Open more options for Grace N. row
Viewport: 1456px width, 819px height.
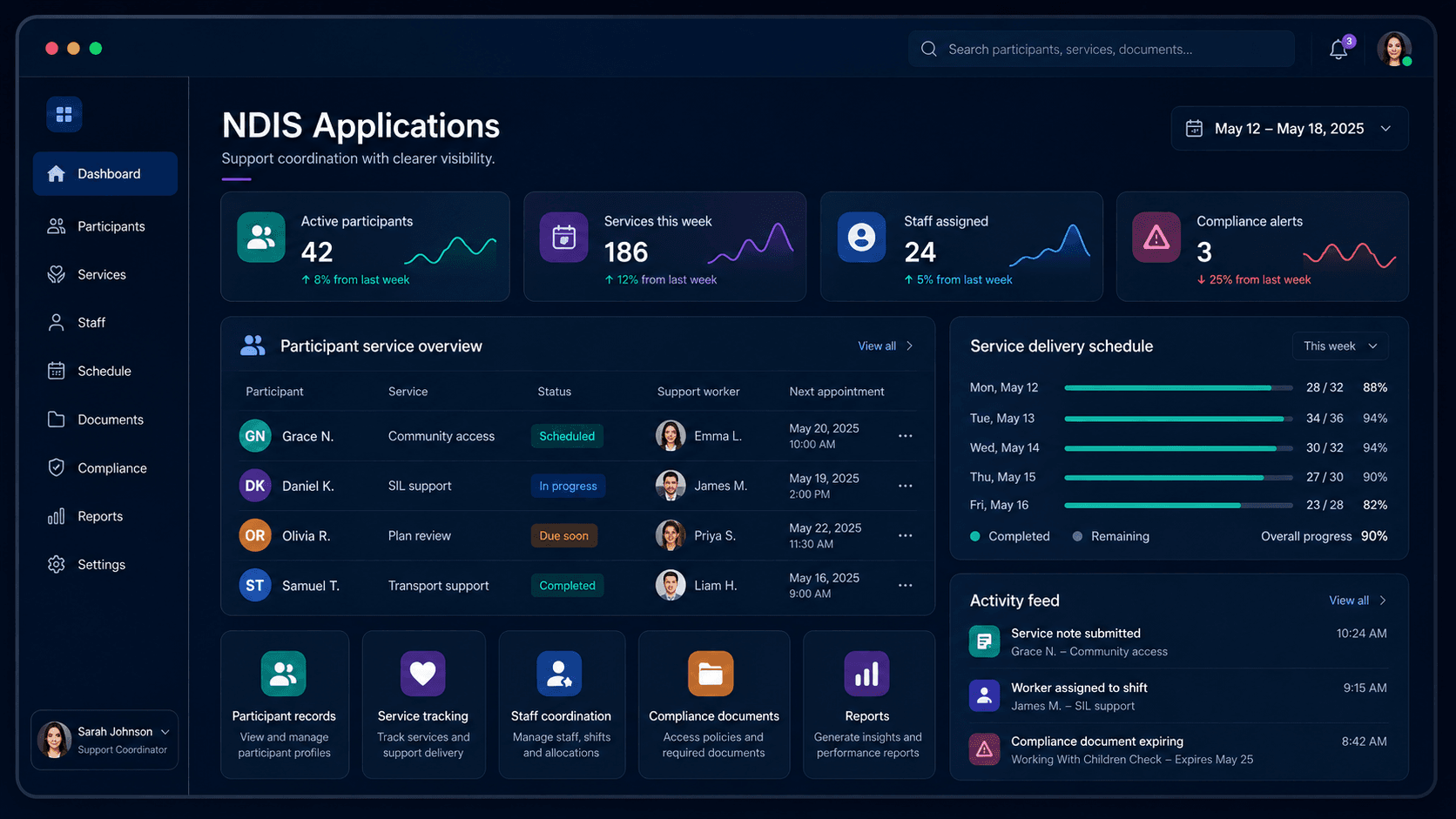coord(906,436)
